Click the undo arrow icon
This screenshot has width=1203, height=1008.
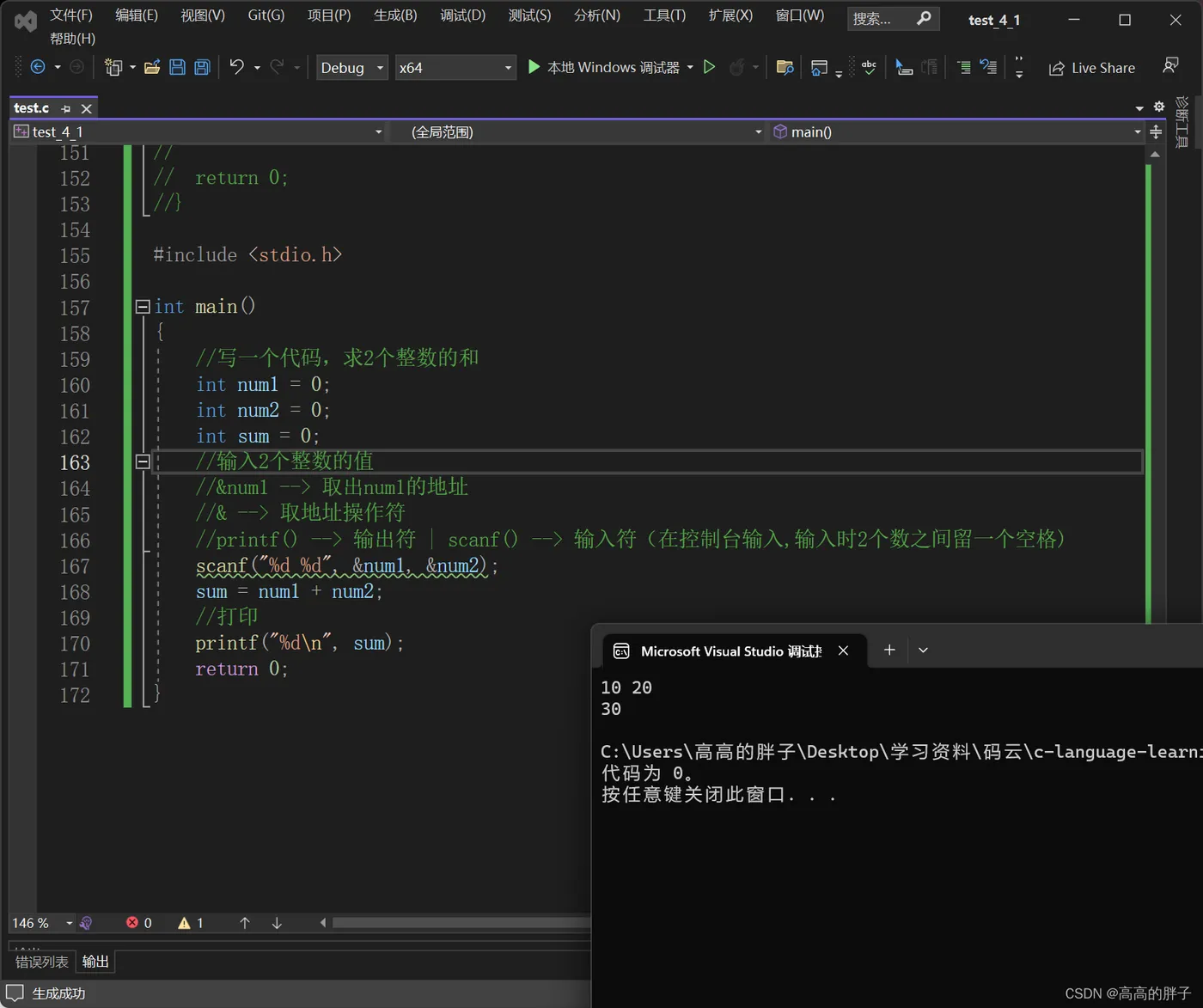point(236,67)
